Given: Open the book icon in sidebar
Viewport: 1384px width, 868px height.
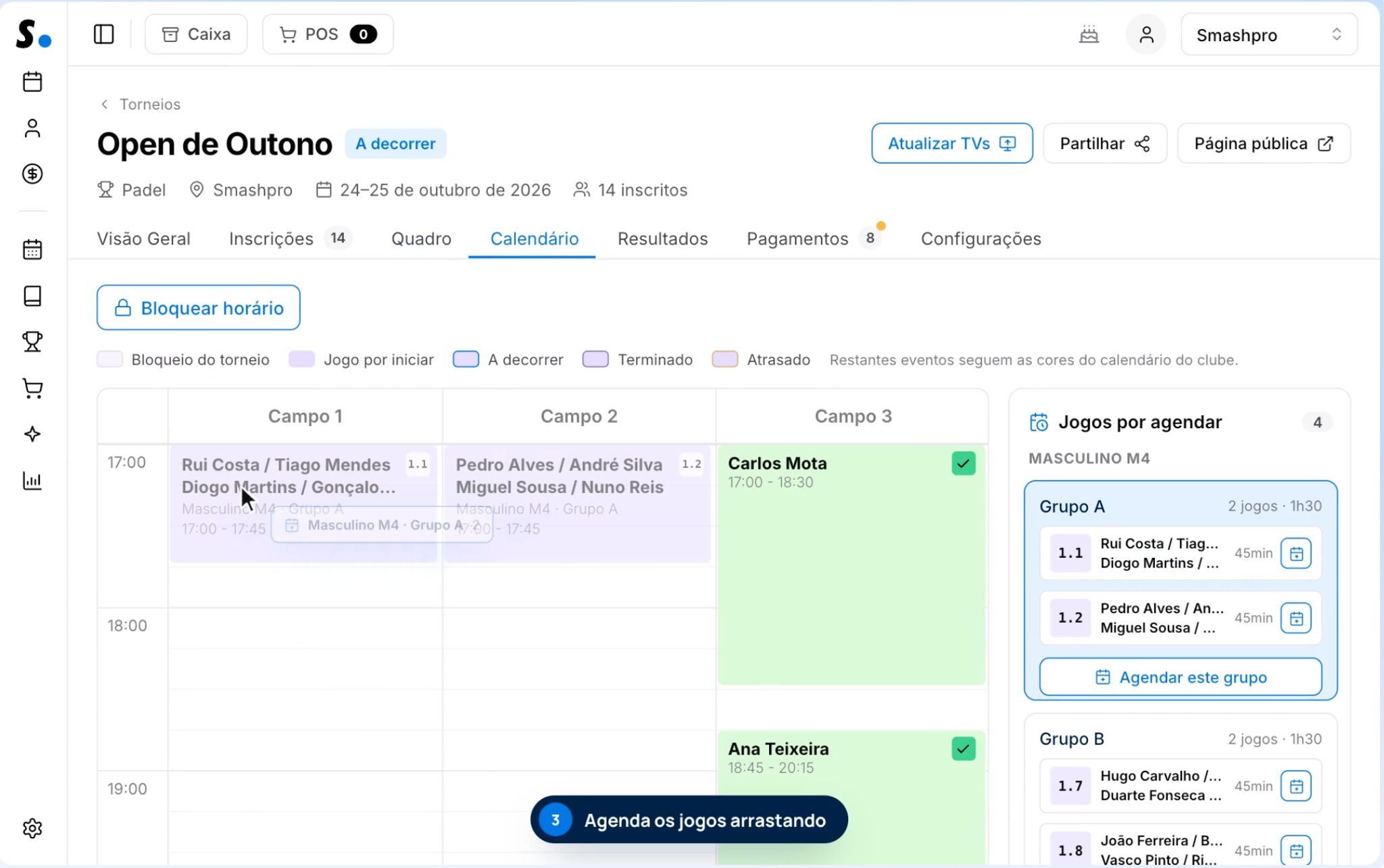Looking at the screenshot, I should point(32,296).
